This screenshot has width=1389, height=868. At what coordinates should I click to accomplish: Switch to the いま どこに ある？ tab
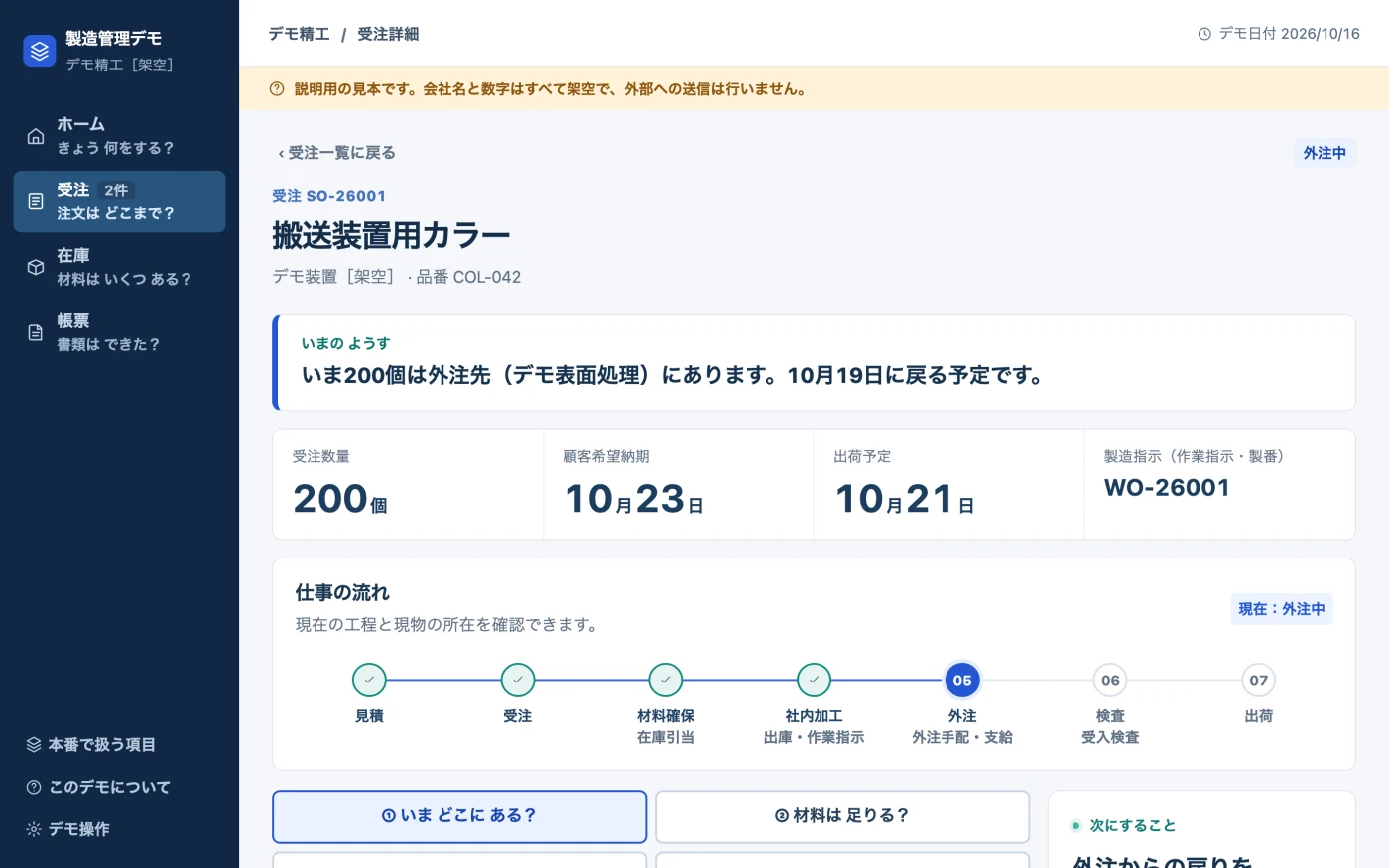459,816
